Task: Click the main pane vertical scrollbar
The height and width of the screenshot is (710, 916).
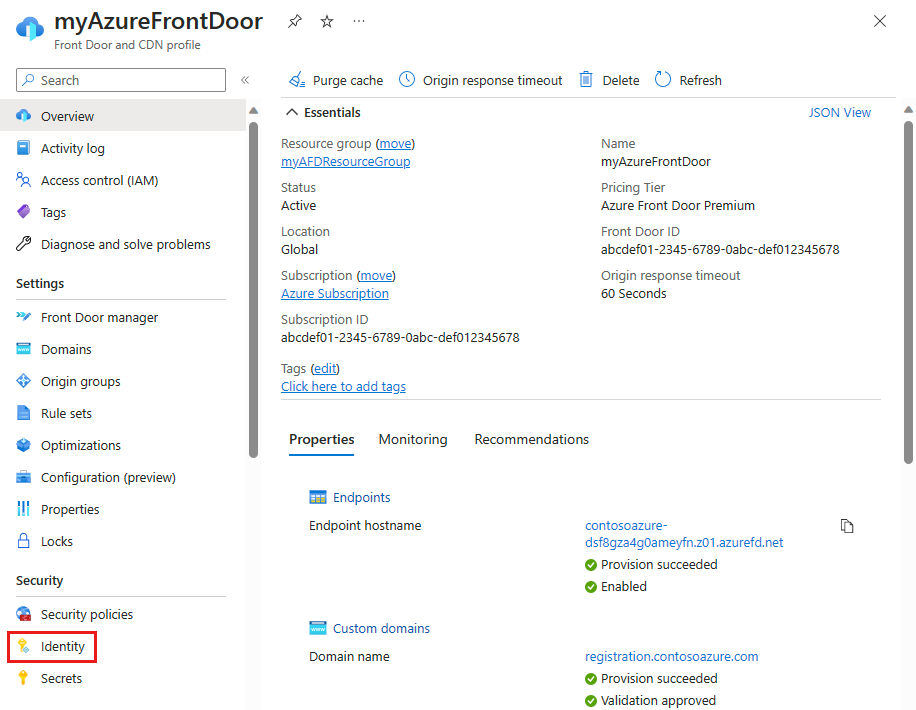Action: 908,292
